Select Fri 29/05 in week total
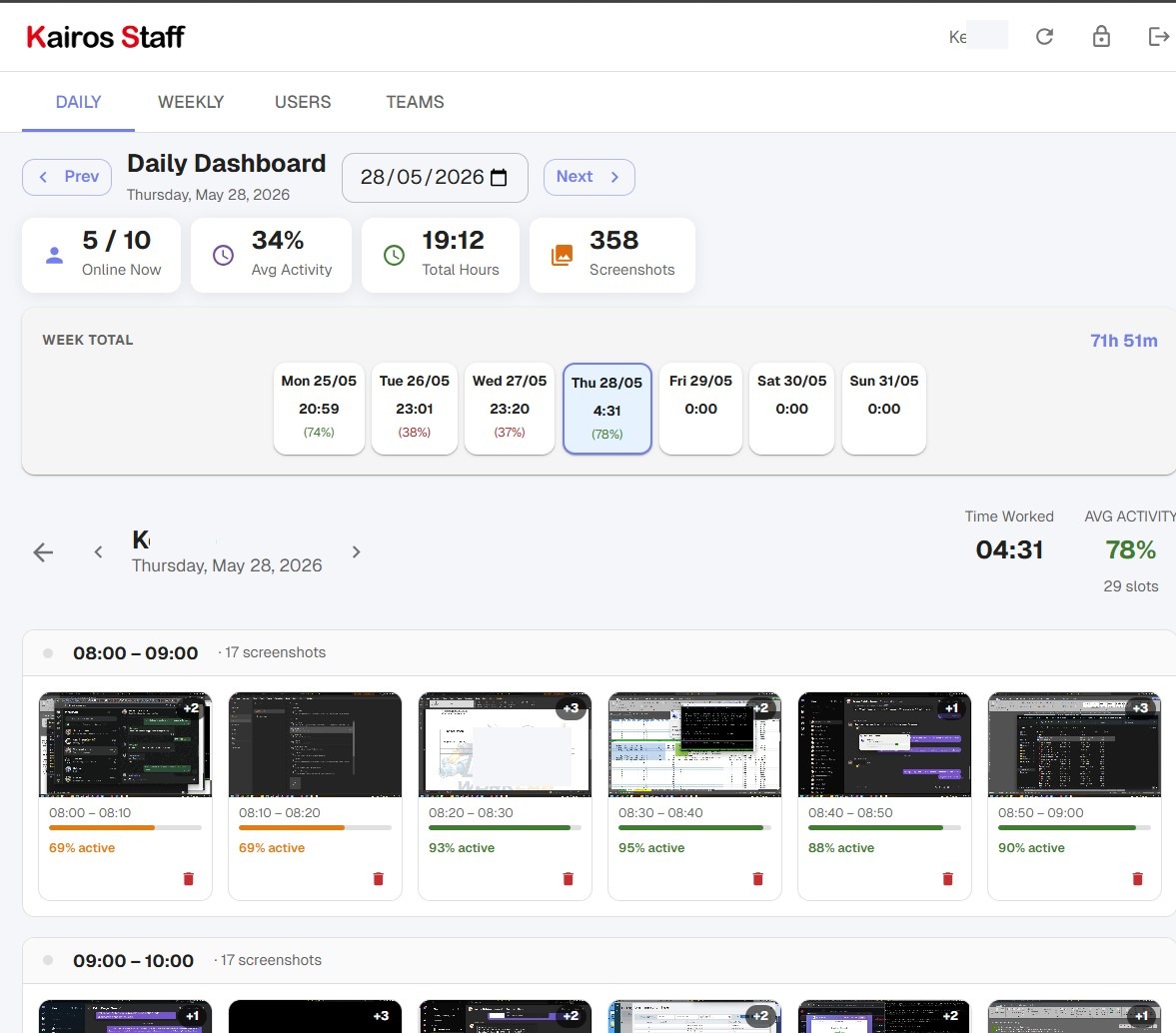Image resolution: width=1176 pixels, height=1033 pixels. 700,409
